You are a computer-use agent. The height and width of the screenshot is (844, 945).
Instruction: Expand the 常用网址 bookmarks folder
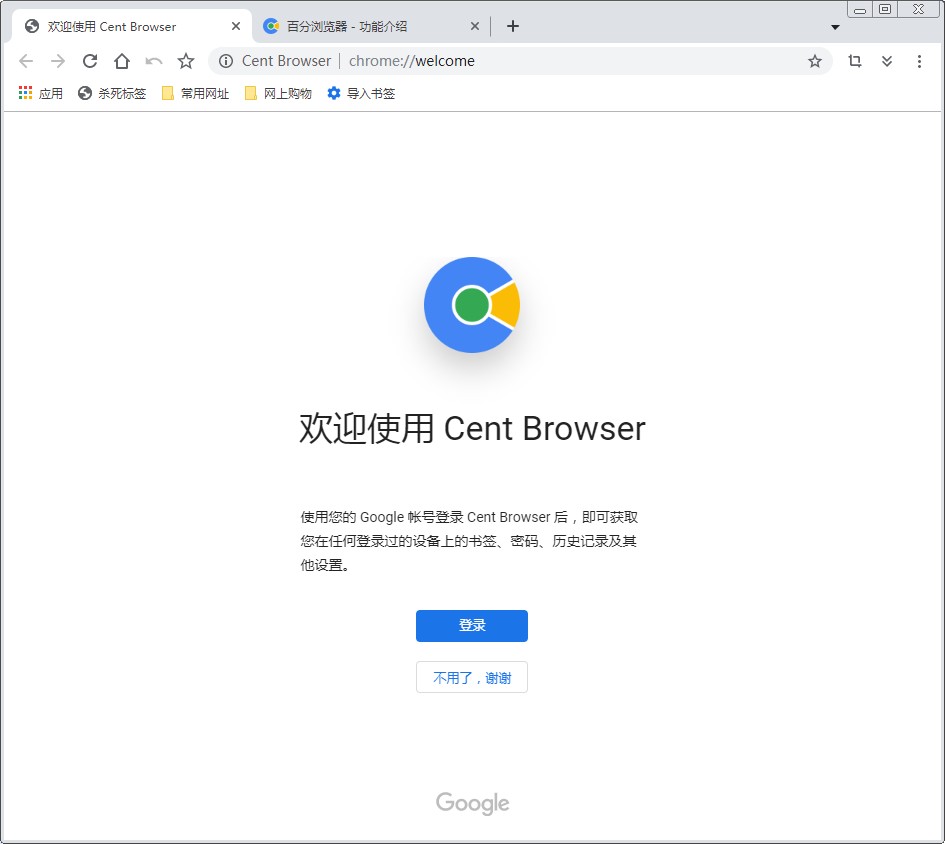(x=194, y=93)
